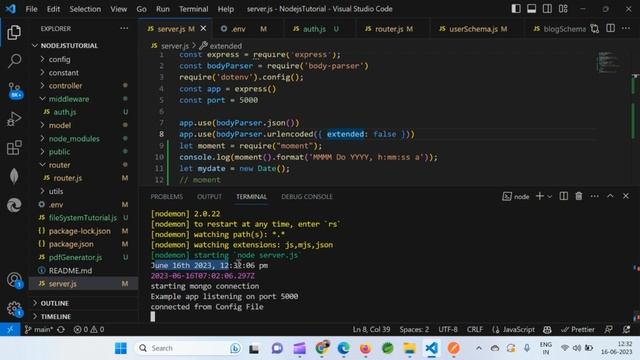Open Explorer views and more actions menu
Screen dimensions: 640x360
pos(124,29)
